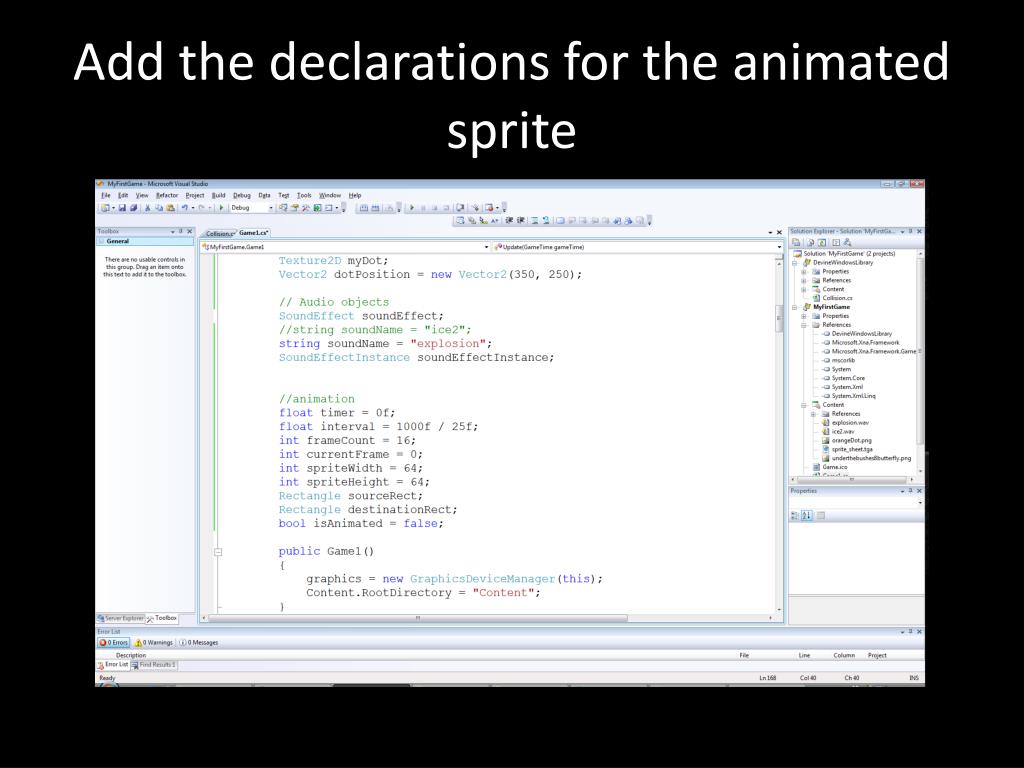
Task: Click the Line column header in Error List
Action: click(804, 655)
